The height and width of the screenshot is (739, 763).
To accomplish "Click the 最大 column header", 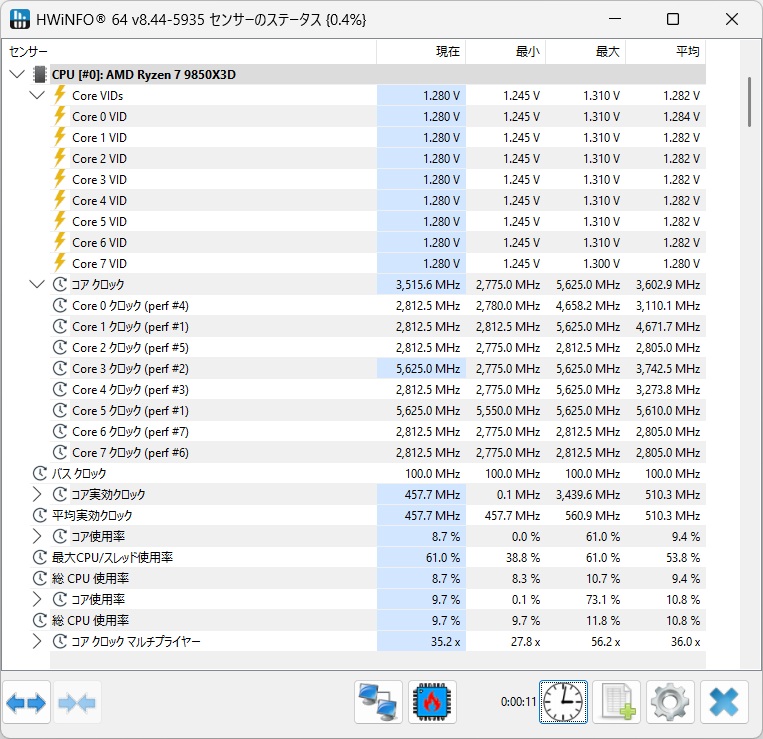I will [x=584, y=52].
